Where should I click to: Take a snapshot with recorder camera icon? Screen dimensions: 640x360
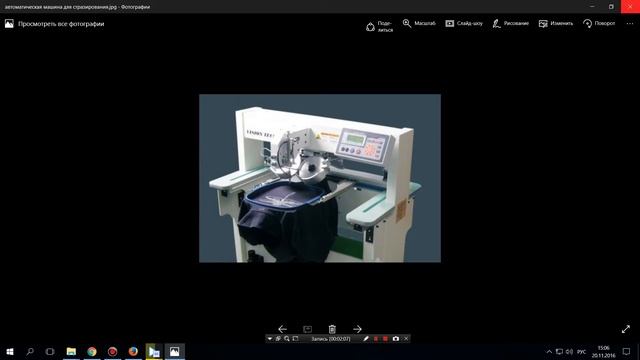click(396, 339)
